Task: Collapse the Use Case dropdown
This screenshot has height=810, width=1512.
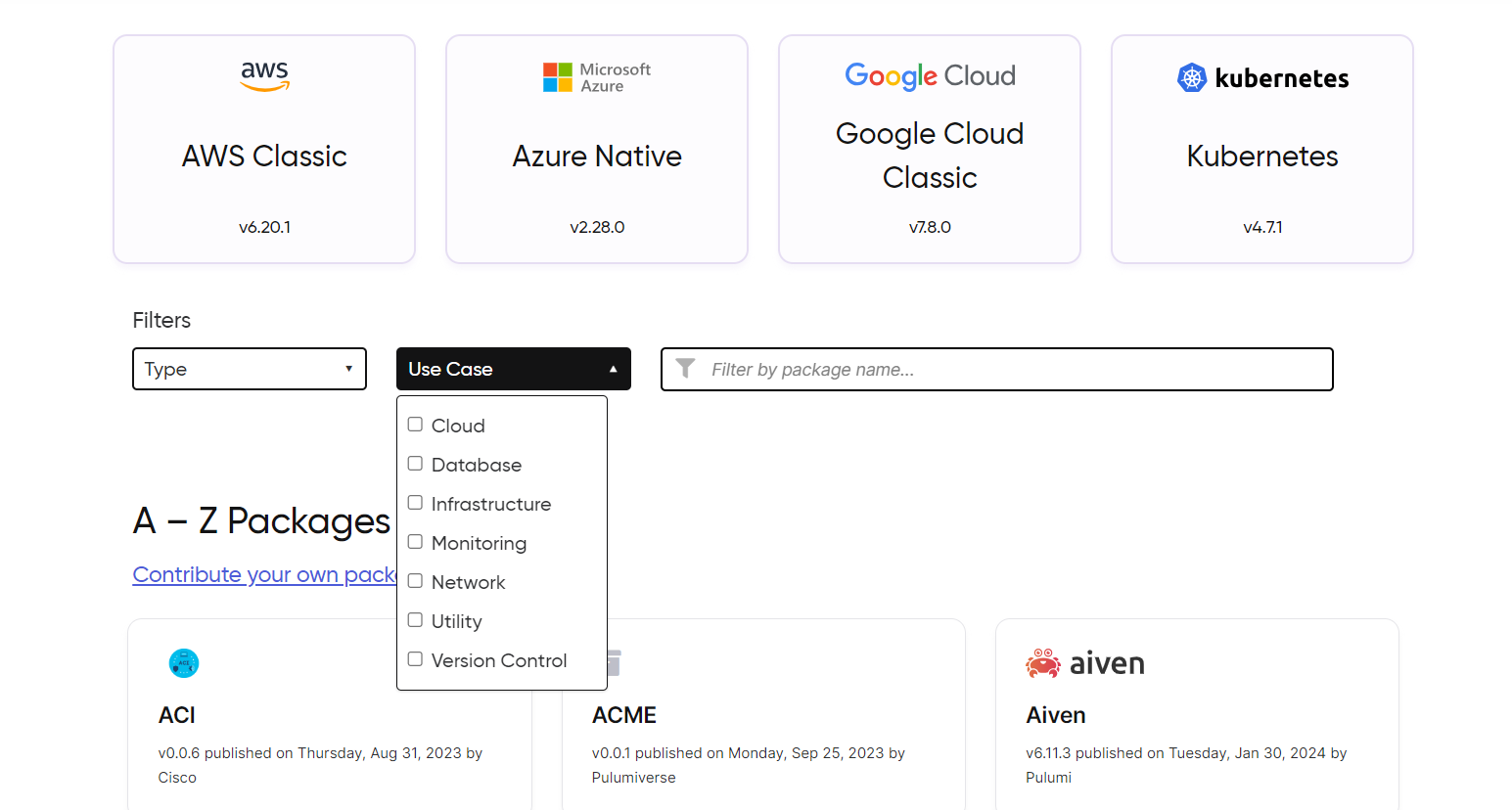Action: tap(513, 369)
